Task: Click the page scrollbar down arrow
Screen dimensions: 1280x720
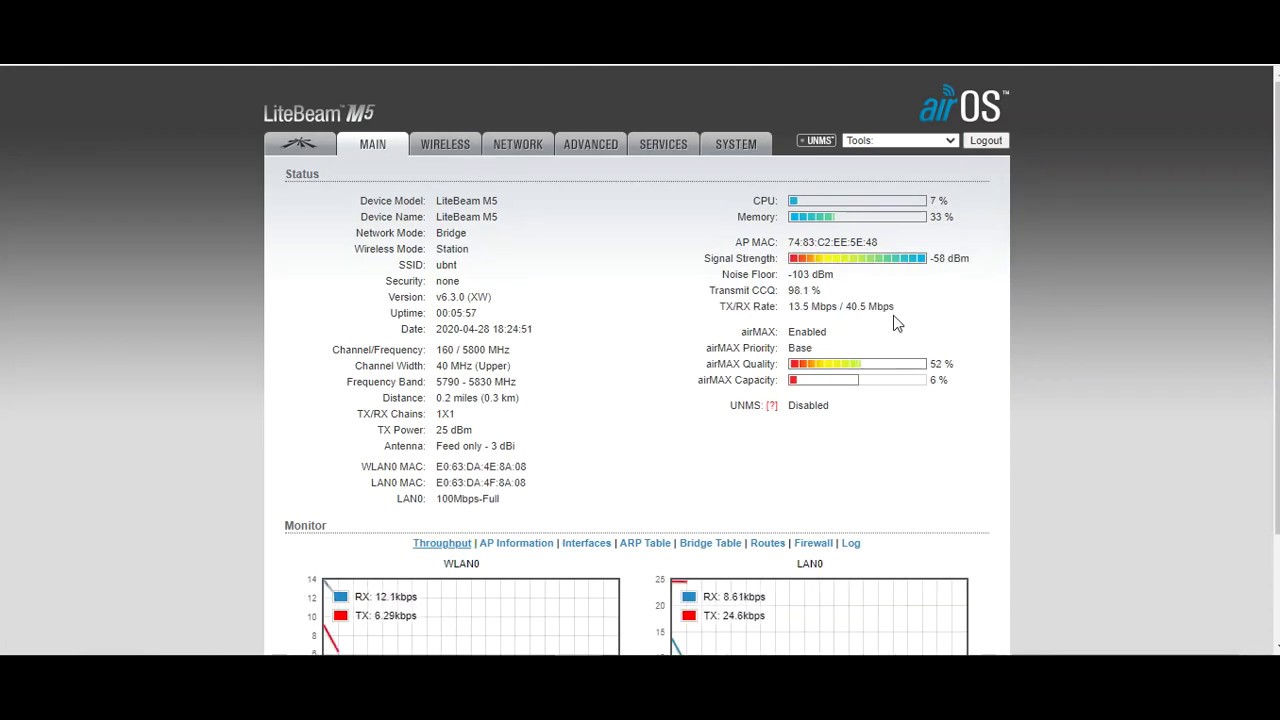Action: (1276, 647)
